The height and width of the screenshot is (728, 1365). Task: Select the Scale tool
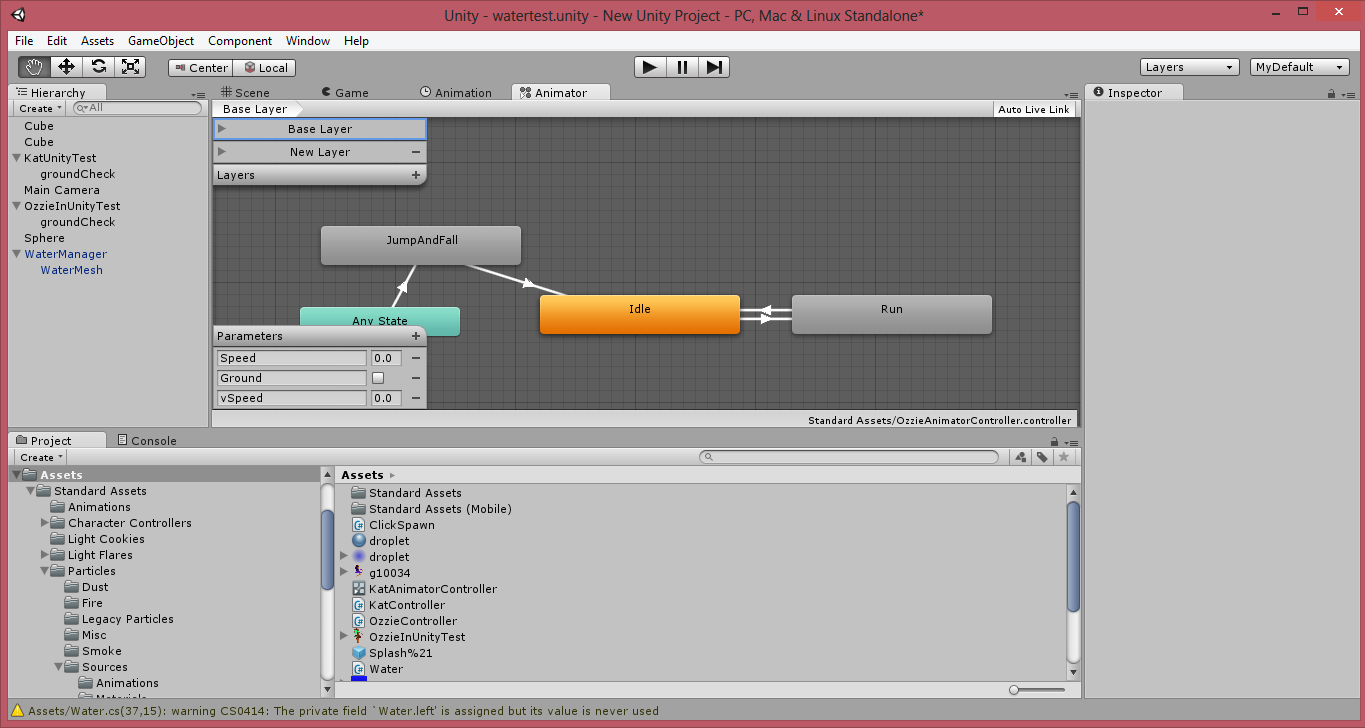click(x=130, y=67)
